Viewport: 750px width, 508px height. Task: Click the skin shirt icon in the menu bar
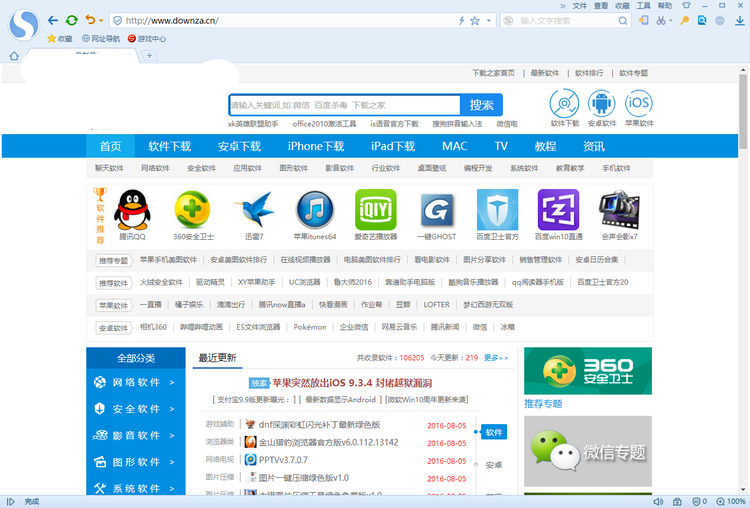tap(686, 6)
